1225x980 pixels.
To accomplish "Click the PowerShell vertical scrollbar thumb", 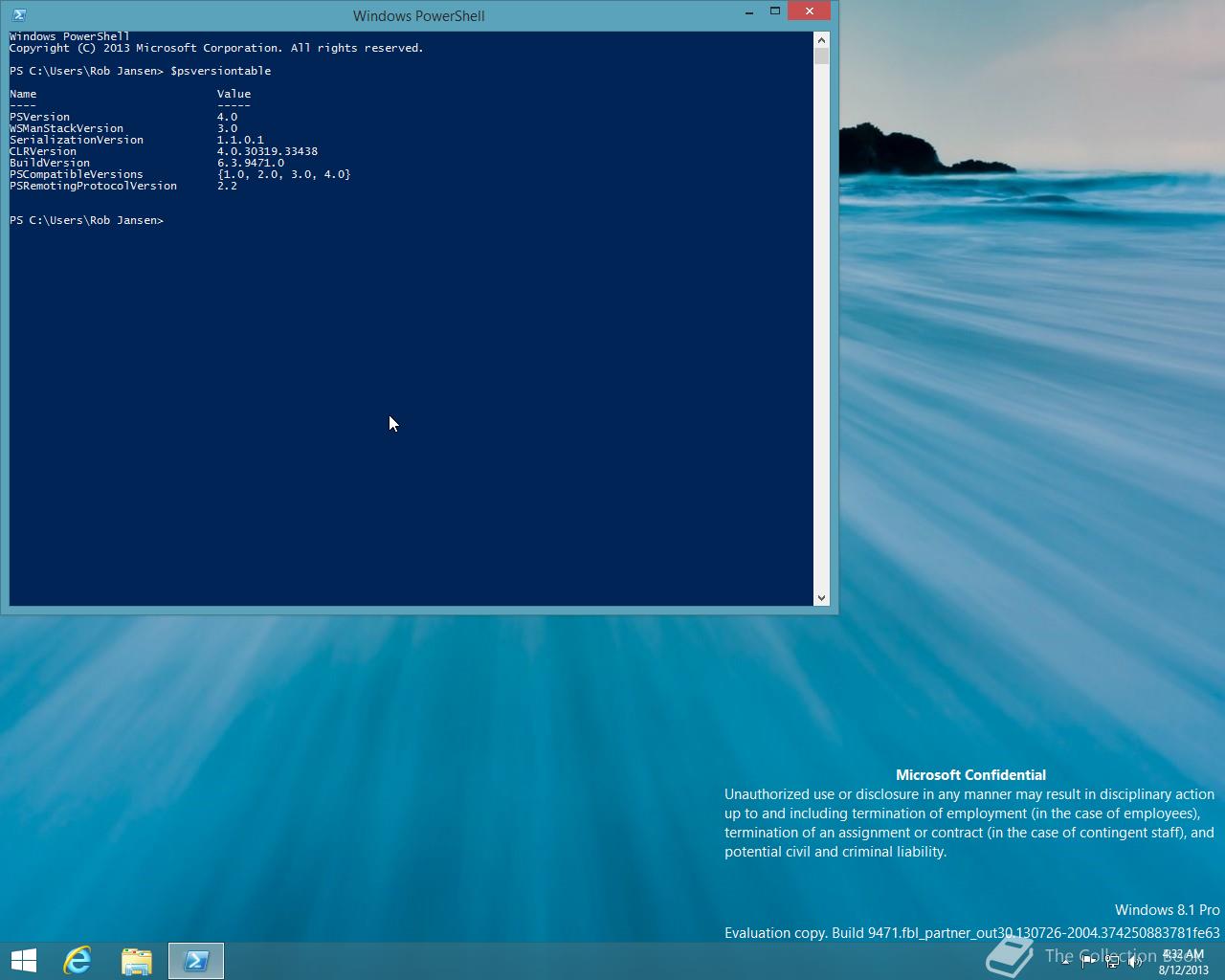I will 821,56.
